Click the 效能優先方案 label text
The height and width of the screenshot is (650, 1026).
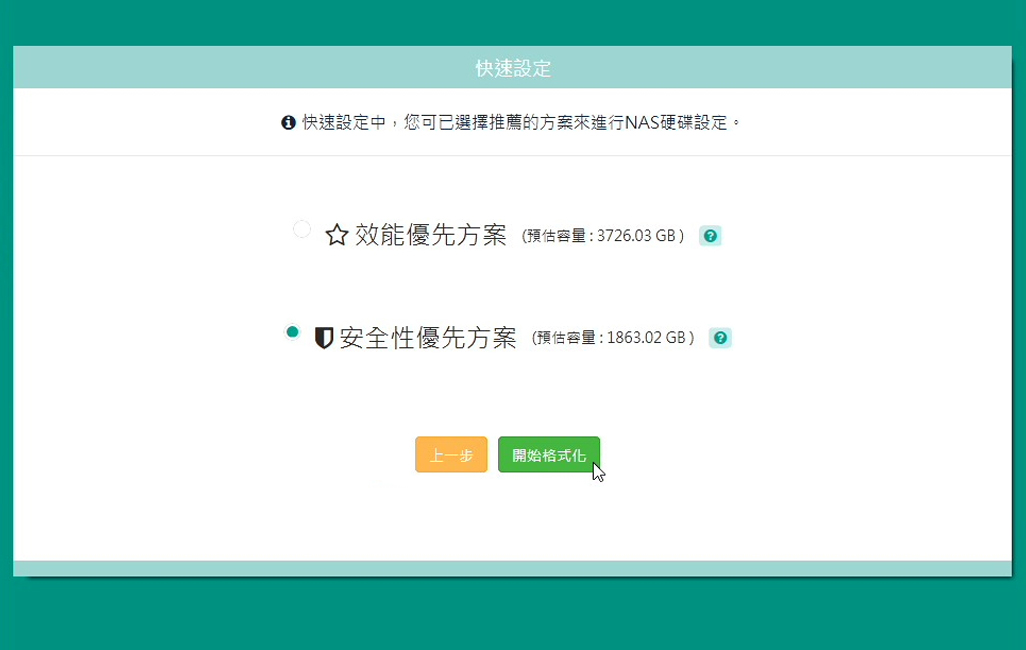tap(431, 236)
